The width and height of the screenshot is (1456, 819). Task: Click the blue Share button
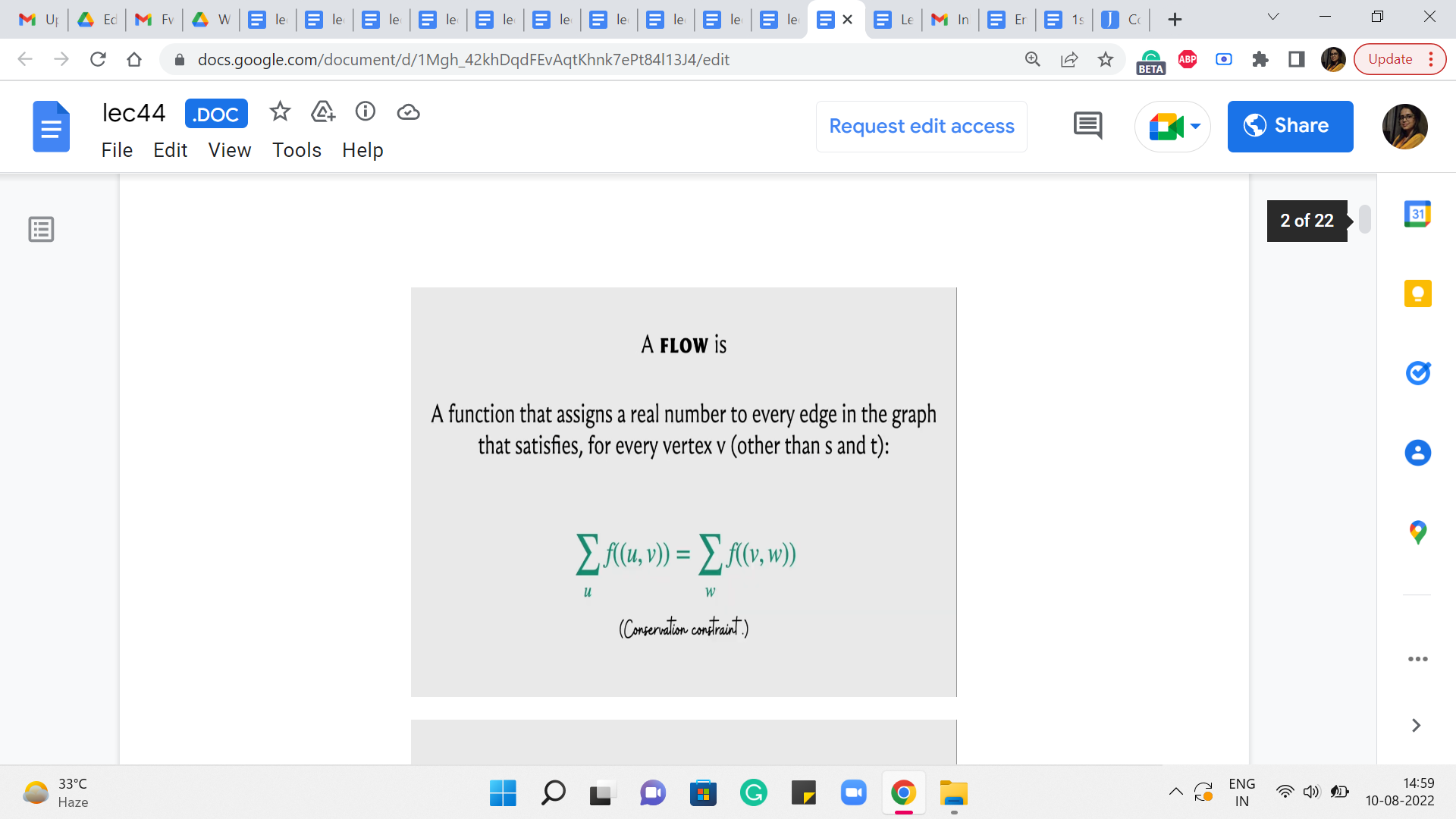[x=1290, y=127]
